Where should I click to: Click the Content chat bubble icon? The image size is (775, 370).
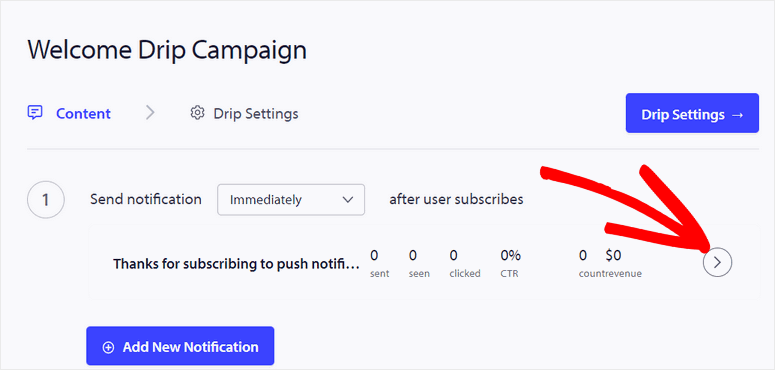[x=35, y=114]
